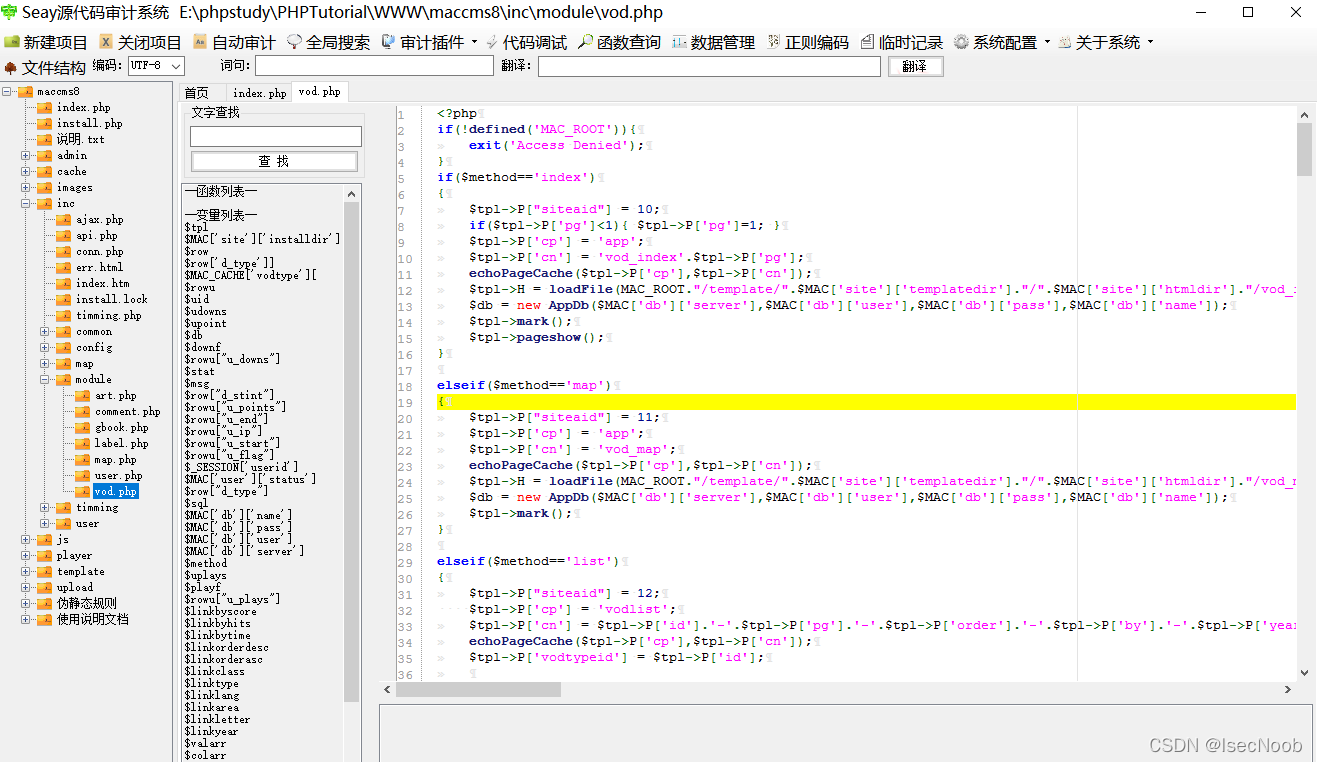Click the js folder icon
1317x762 pixels.
click(45, 539)
